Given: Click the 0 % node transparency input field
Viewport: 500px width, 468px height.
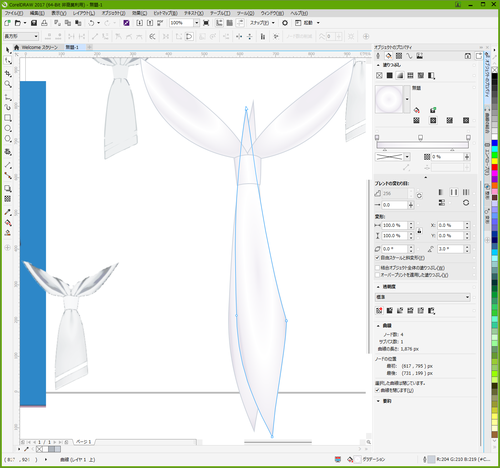Looking at the screenshot, I should [x=447, y=157].
